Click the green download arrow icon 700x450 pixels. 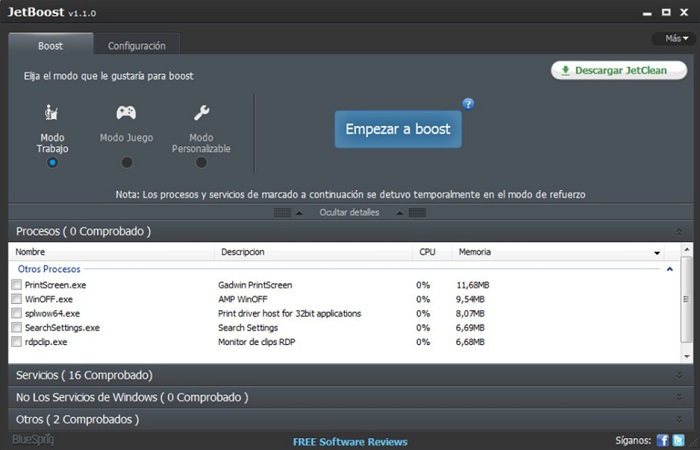(565, 71)
